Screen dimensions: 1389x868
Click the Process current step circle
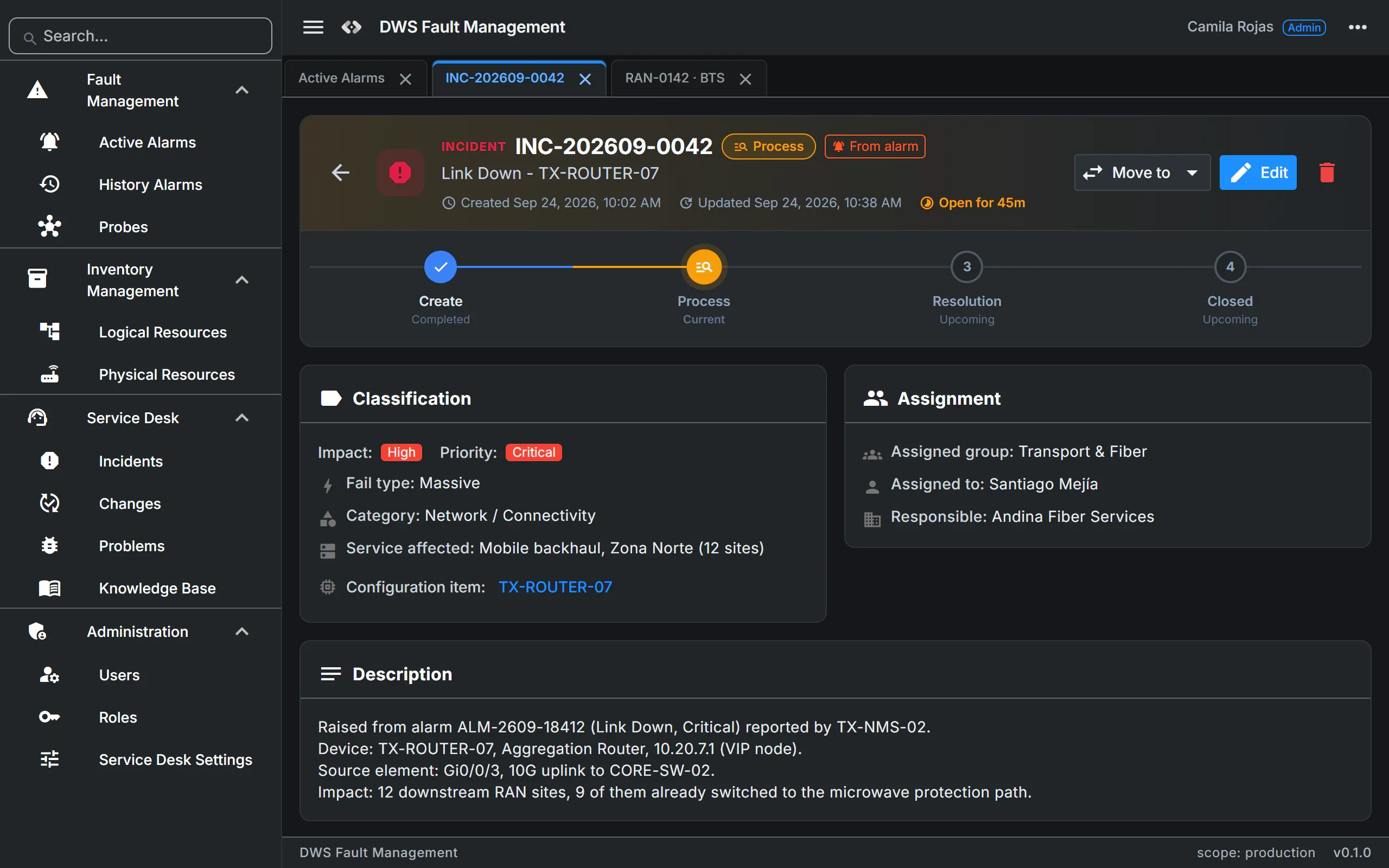tap(704, 266)
